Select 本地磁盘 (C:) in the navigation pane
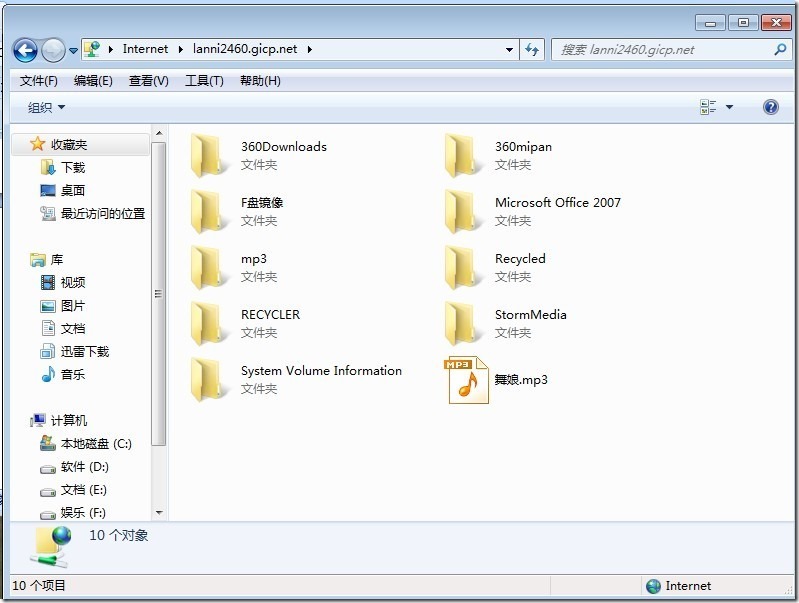The width and height of the screenshot is (799, 603). pyautogui.click(x=86, y=443)
